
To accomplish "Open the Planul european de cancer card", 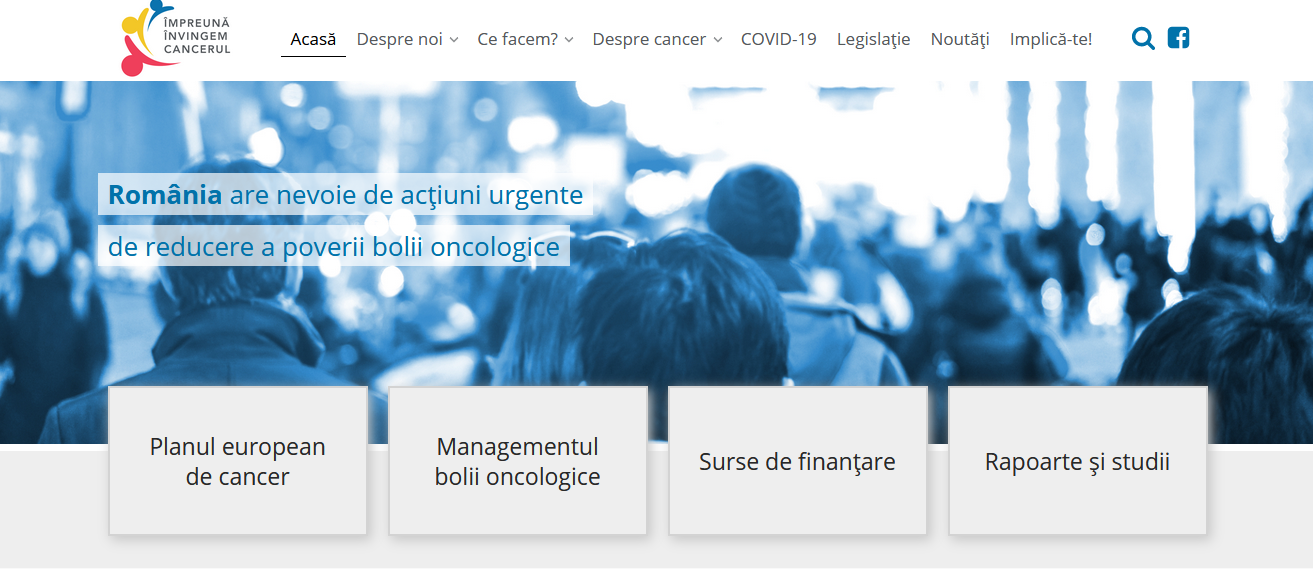I will 238,461.
